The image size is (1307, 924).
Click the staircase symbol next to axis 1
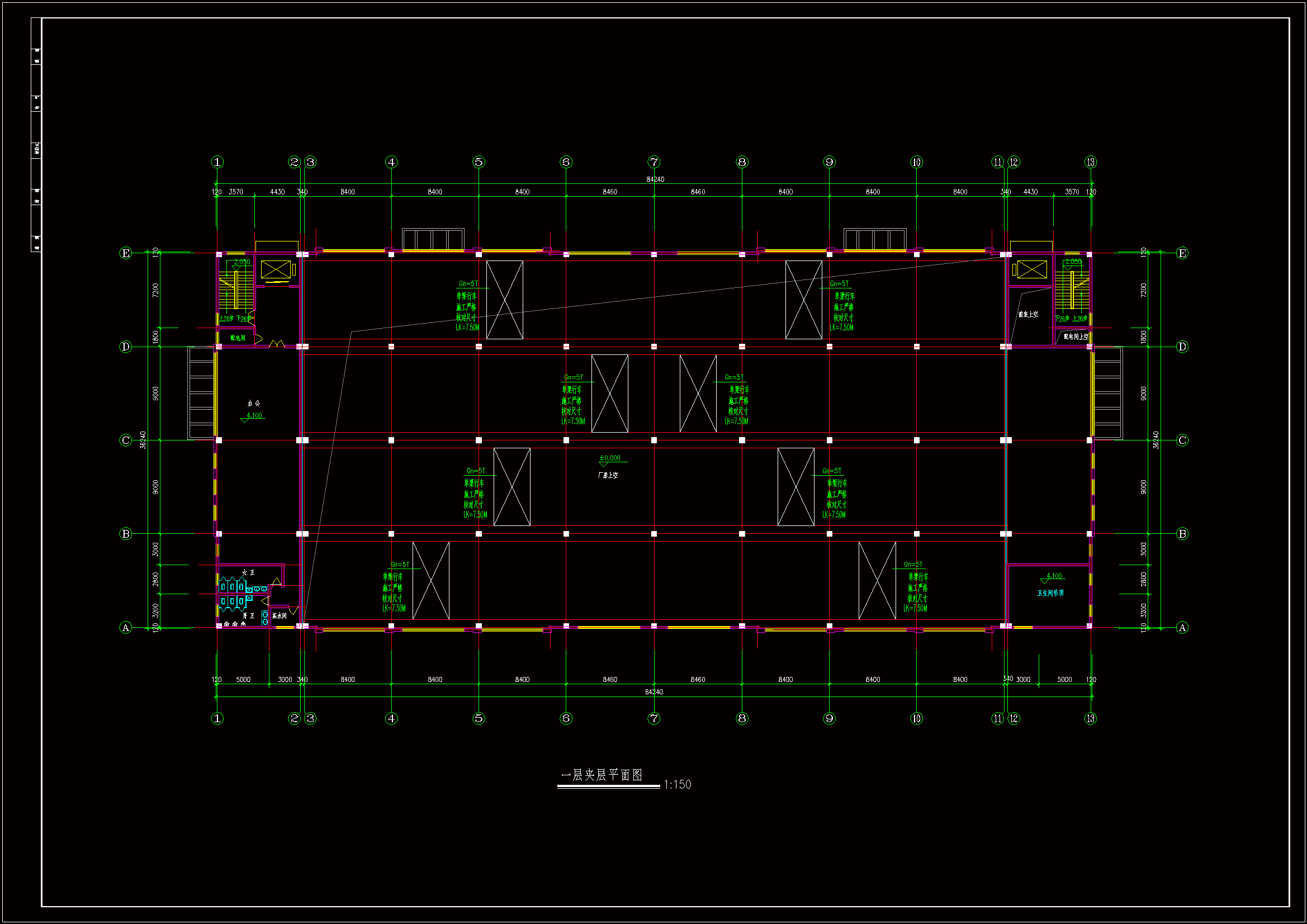(x=236, y=290)
